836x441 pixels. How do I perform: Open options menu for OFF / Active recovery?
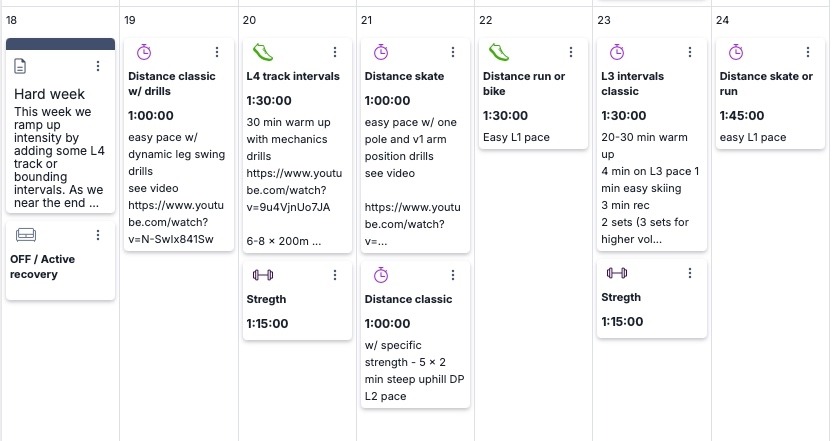pyautogui.click(x=98, y=235)
